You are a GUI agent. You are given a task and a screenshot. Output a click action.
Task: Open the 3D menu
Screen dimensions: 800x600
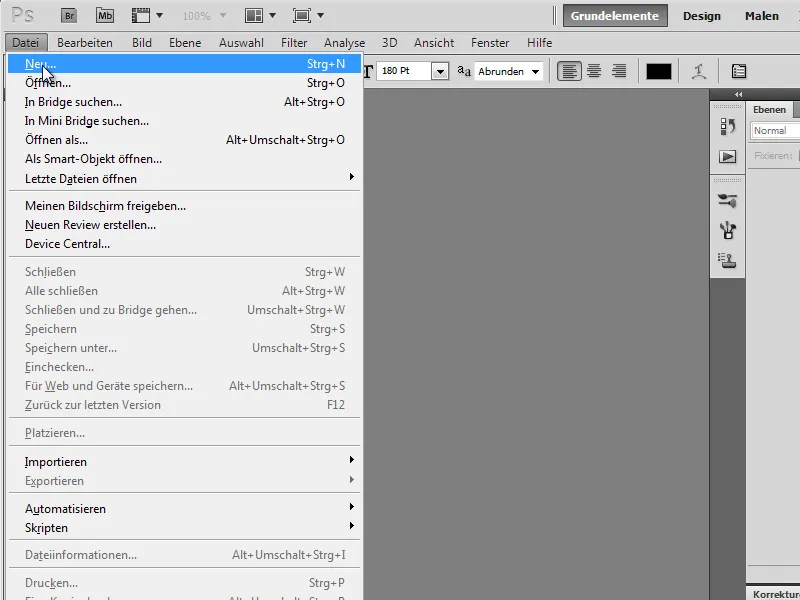389,43
